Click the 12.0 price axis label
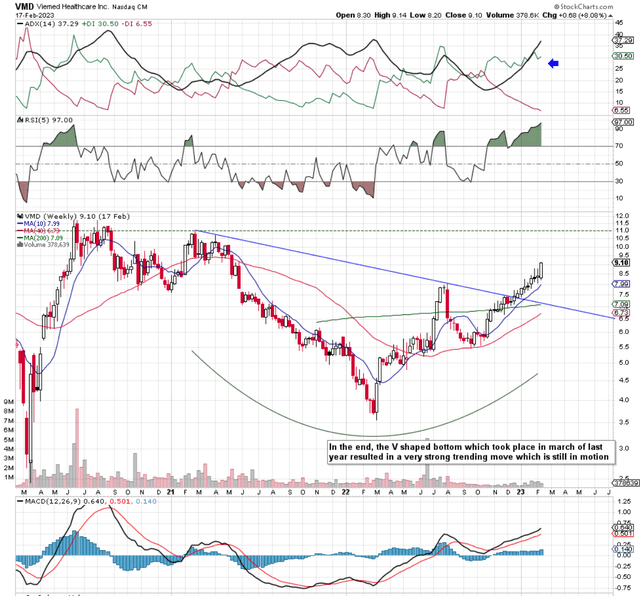 tap(622, 216)
